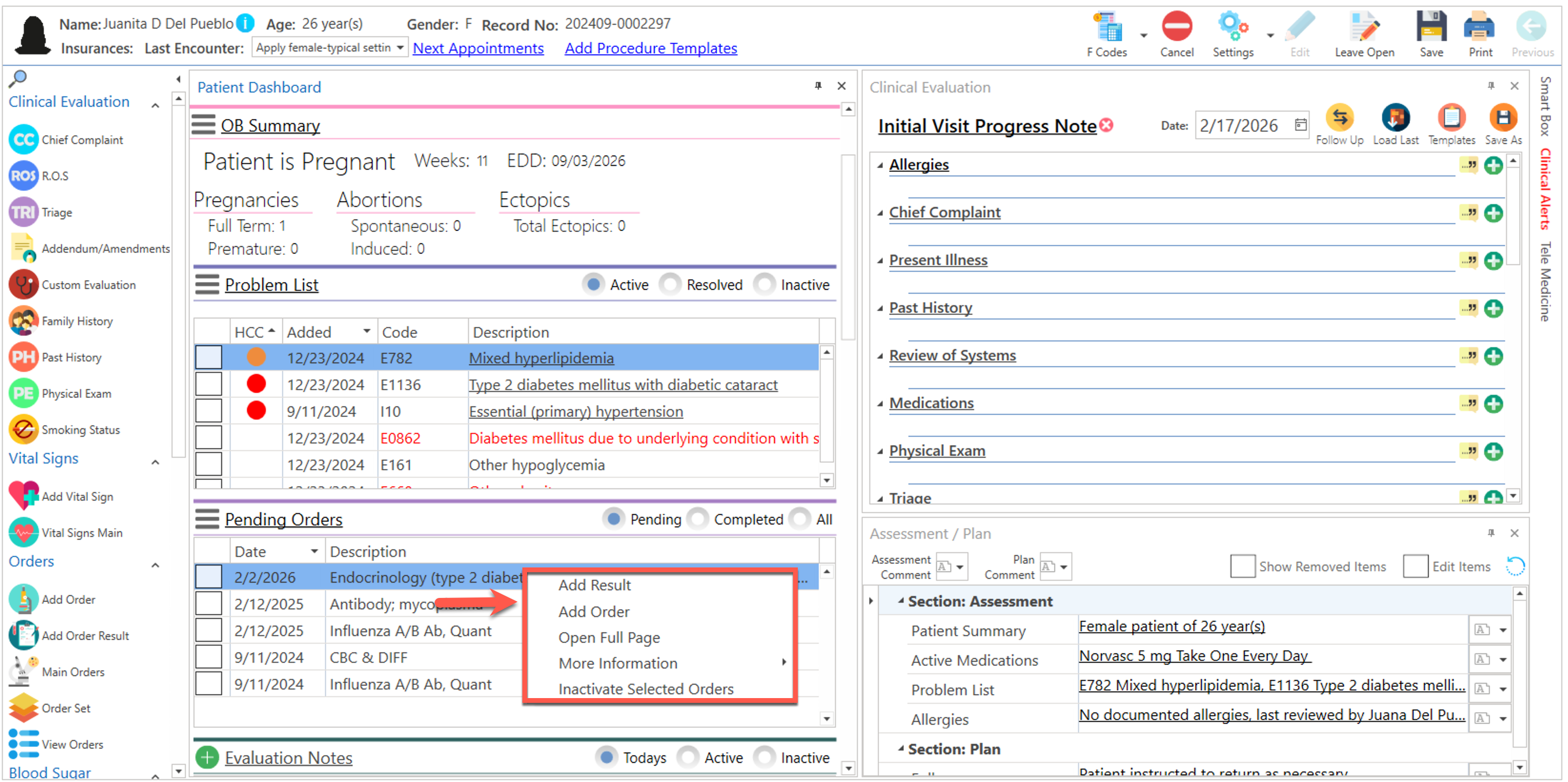Select Completed orders radio button

click(698, 519)
